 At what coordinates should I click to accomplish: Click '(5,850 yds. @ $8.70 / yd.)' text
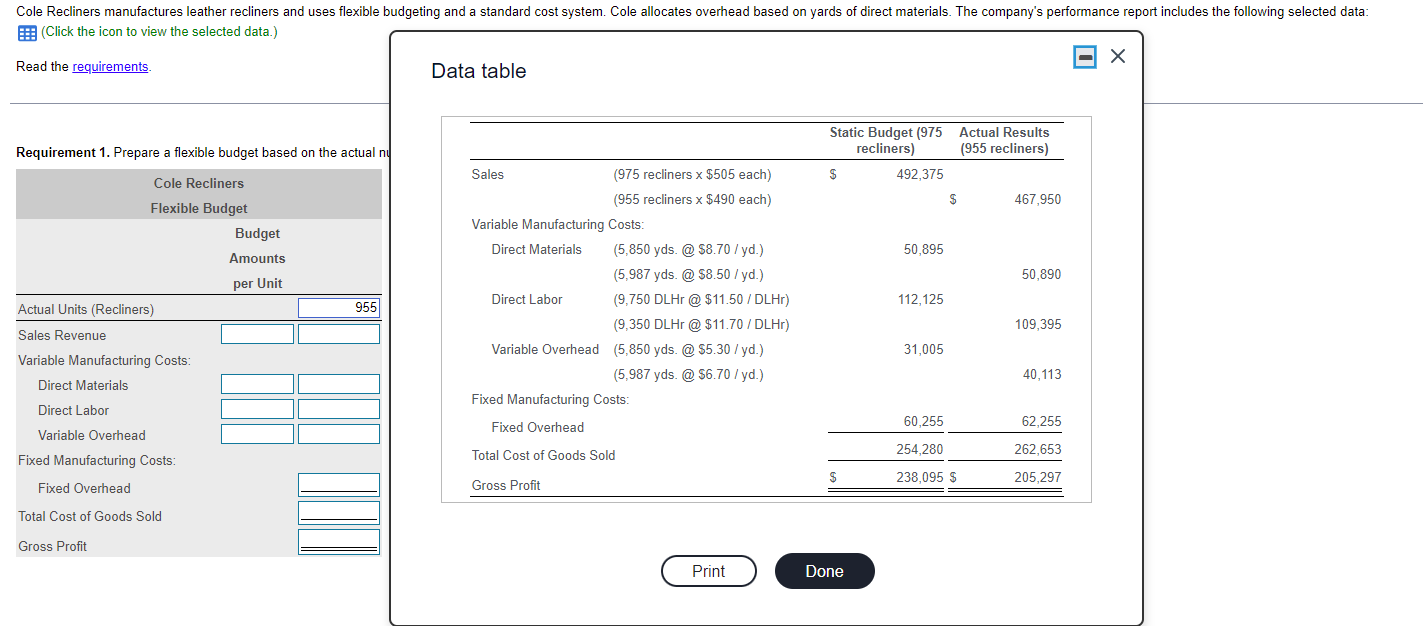tap(688, 249)
